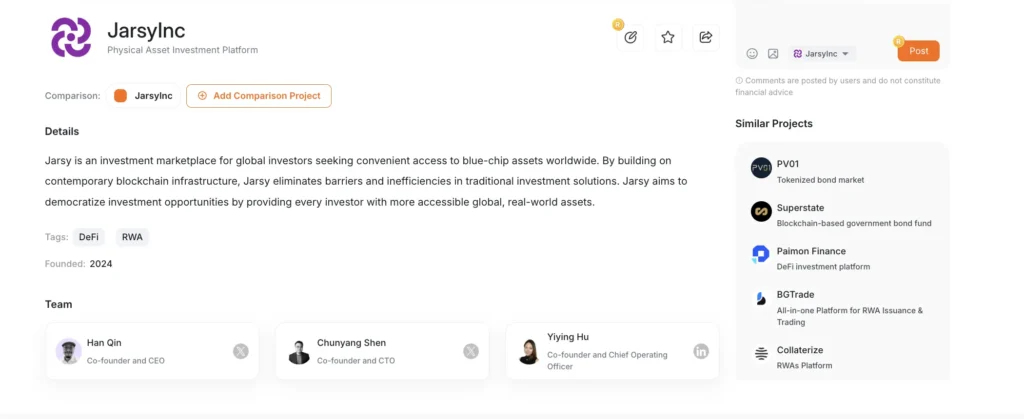The image size is (1024, 419).
Task: Open Han Qin's X profile icon
Action: click(241, 351)
